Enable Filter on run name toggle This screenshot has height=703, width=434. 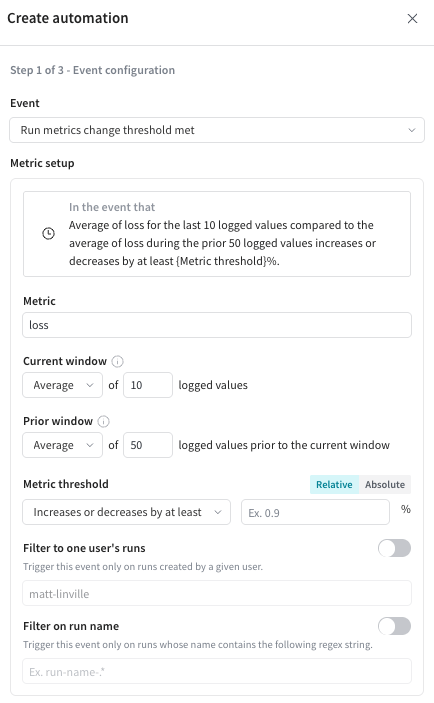click(395, 626)
